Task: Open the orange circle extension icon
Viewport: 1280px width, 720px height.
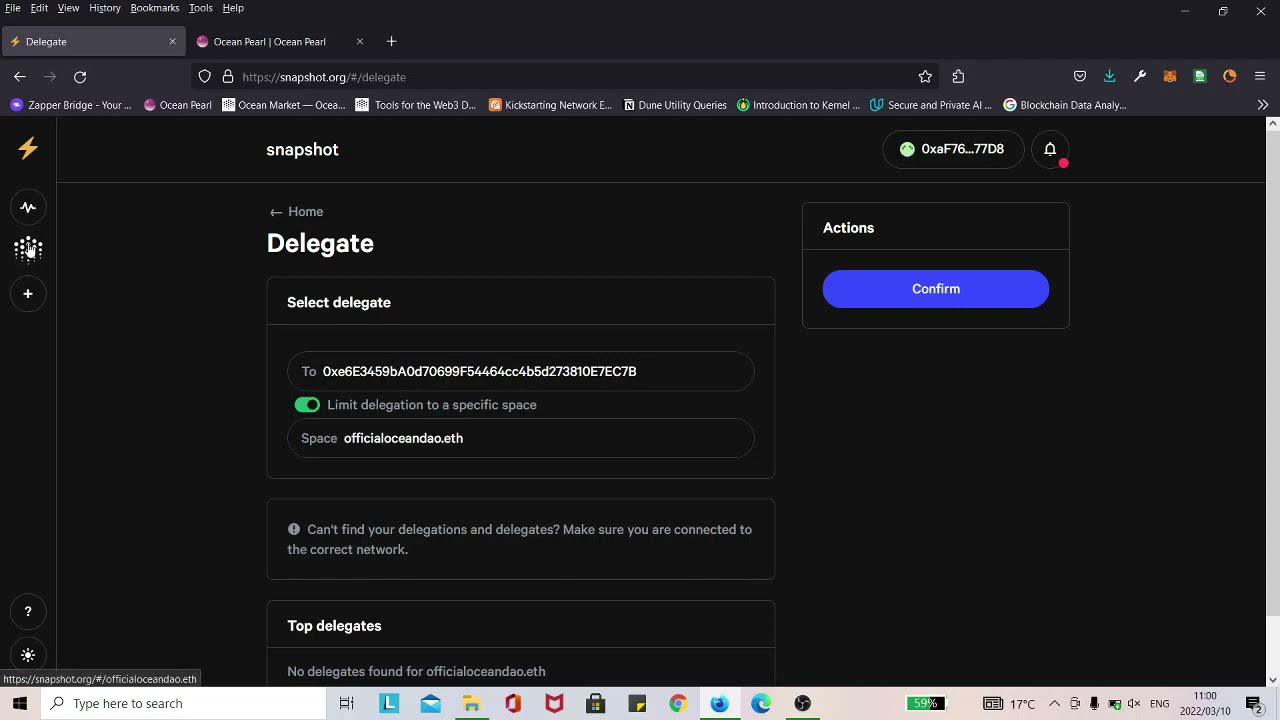Action: pyautogui.click(x=1230, y=76)
